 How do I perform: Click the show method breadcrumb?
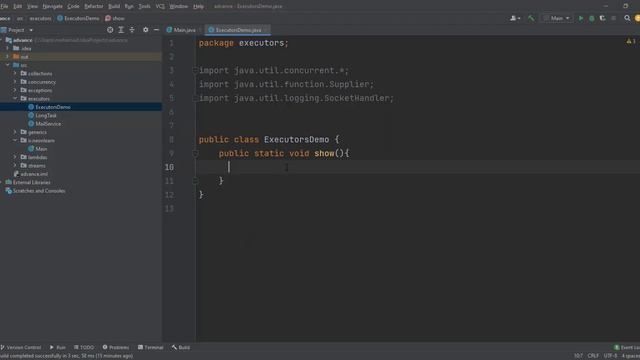(115, 18)
